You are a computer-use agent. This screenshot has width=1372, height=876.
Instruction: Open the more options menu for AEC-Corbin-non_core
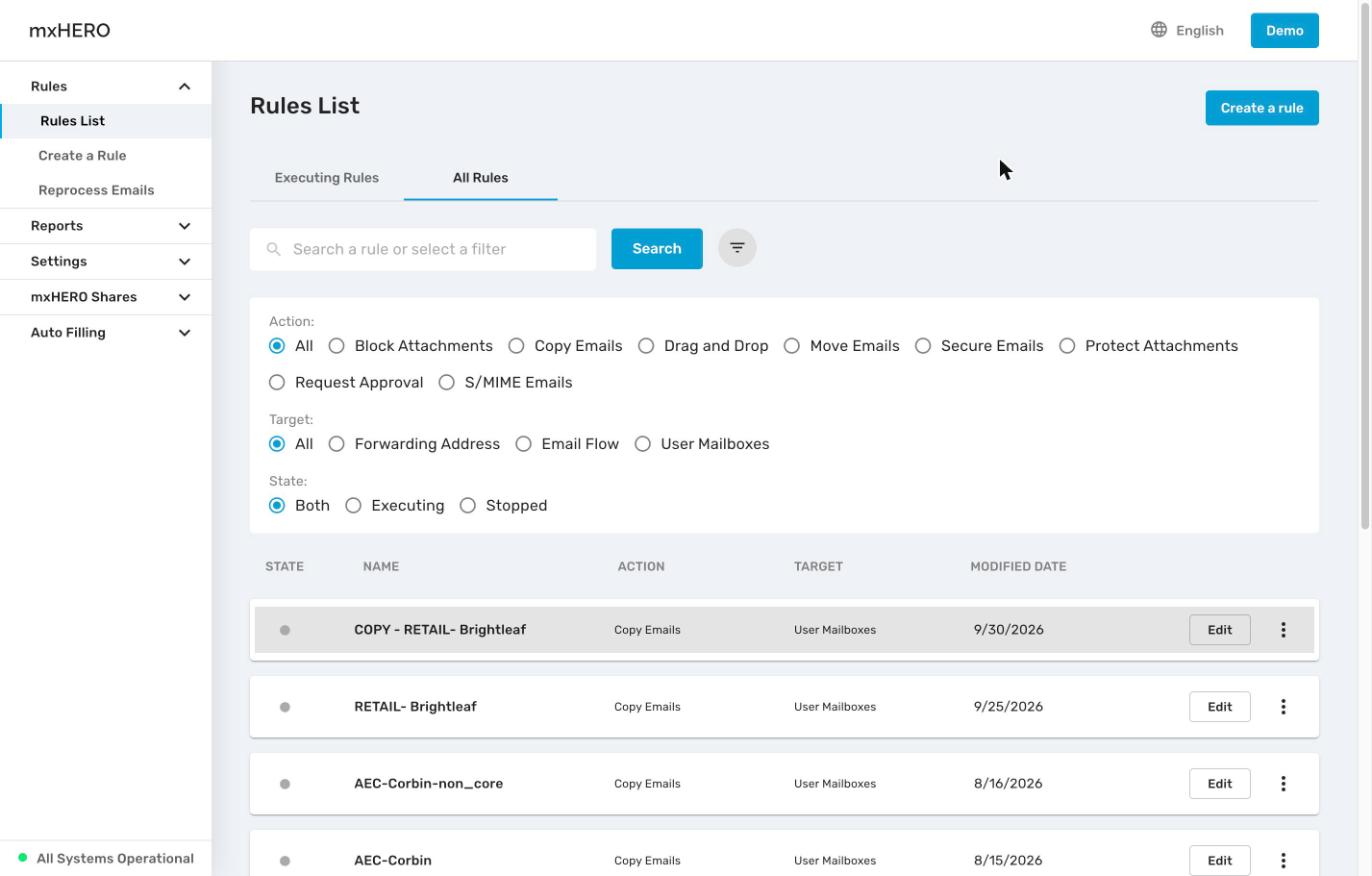pos(1283,784)
